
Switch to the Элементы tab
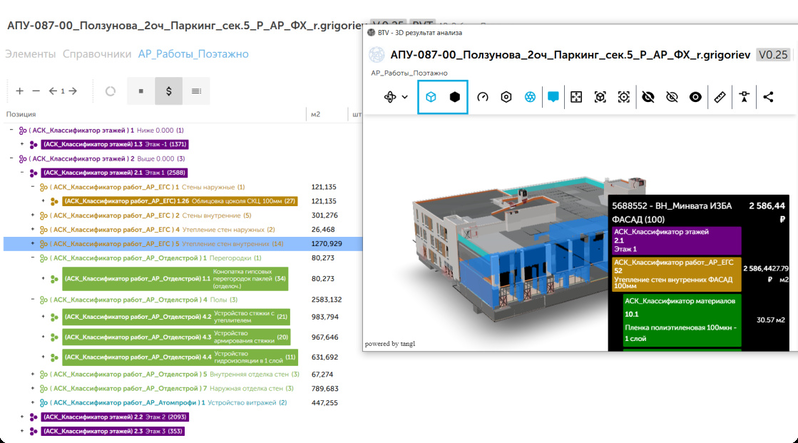coord(31,54)
